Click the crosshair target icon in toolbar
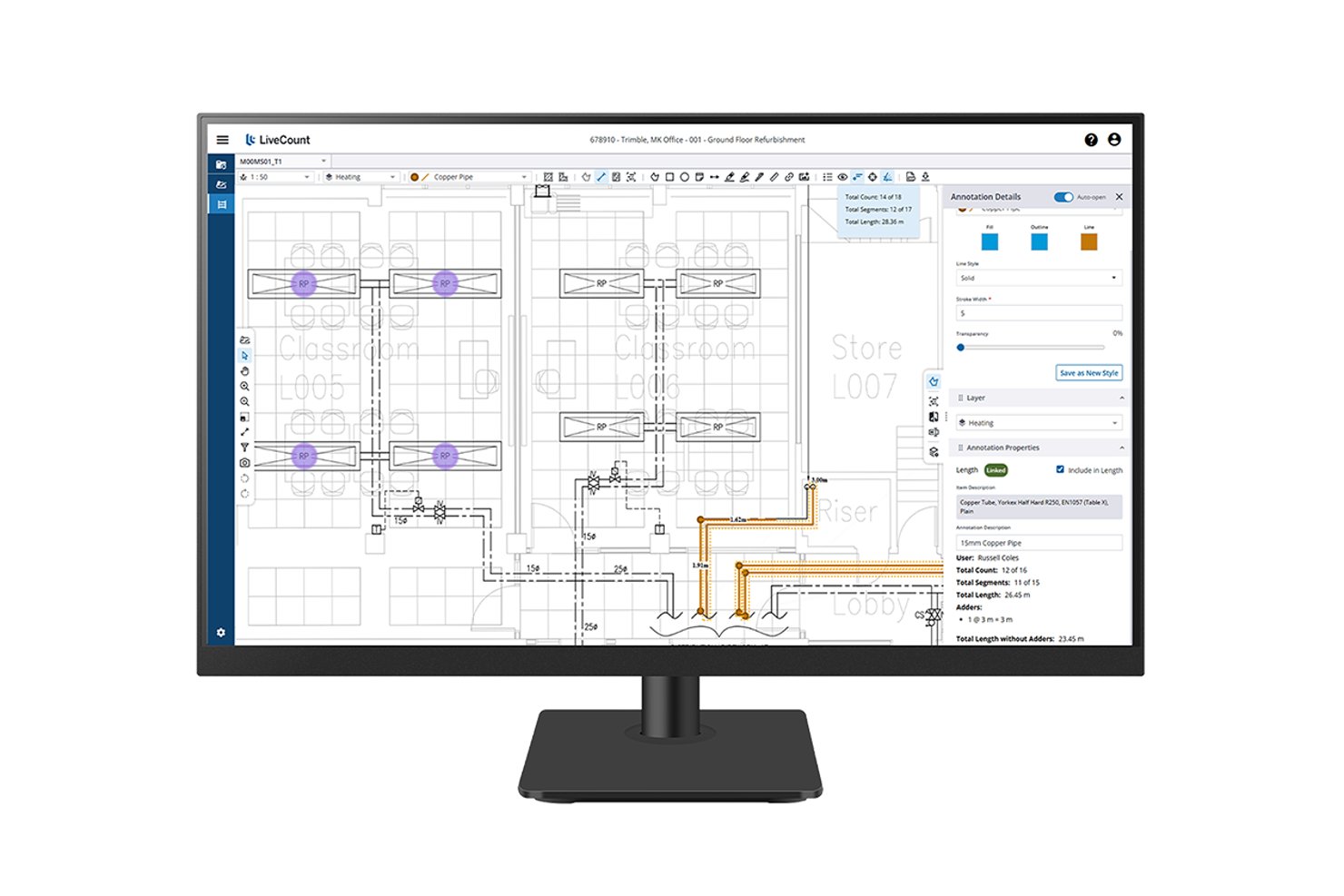The image size is (1344, 896). [x=872, y=177]
